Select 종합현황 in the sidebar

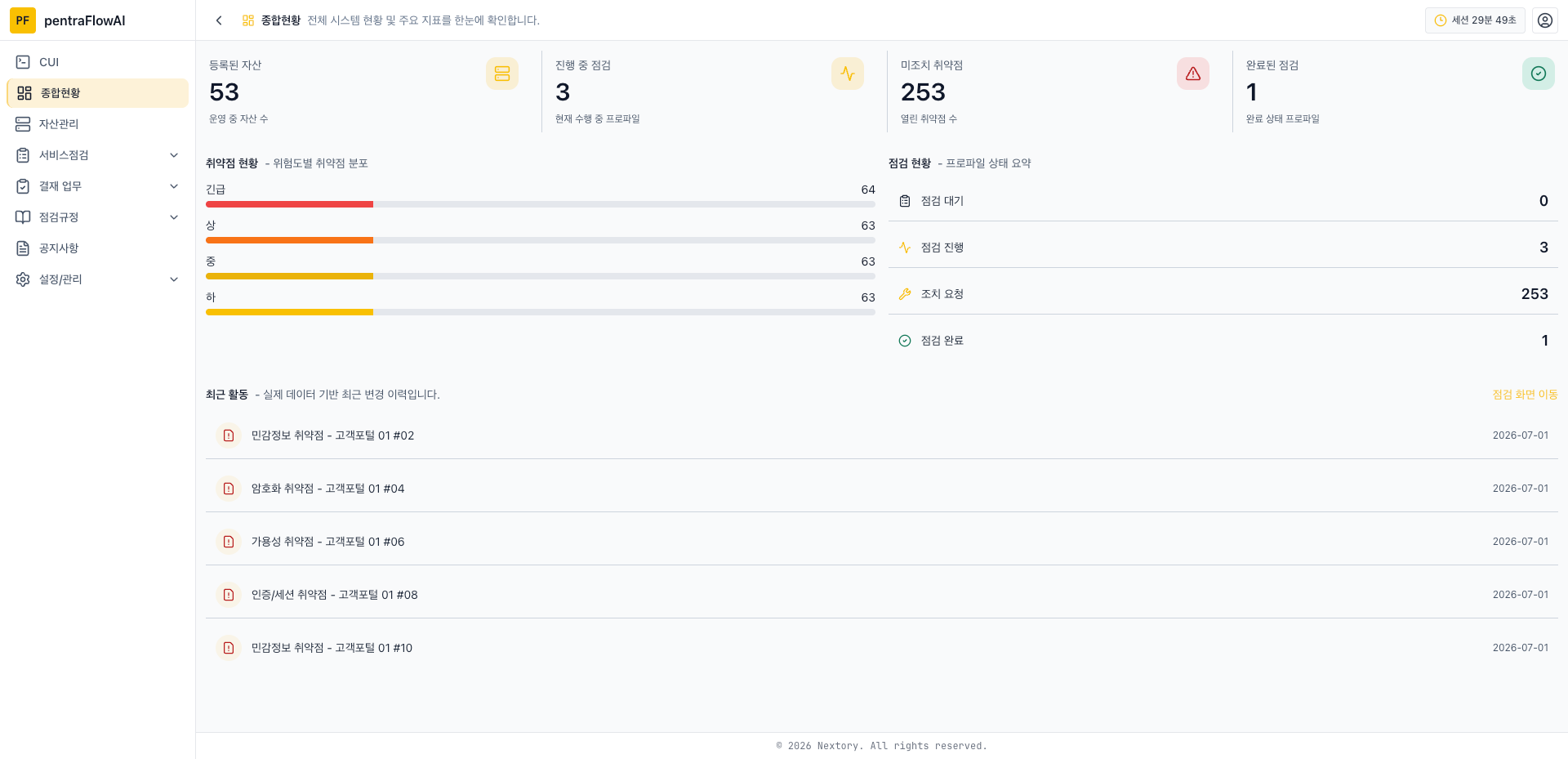tap(97, 93)
